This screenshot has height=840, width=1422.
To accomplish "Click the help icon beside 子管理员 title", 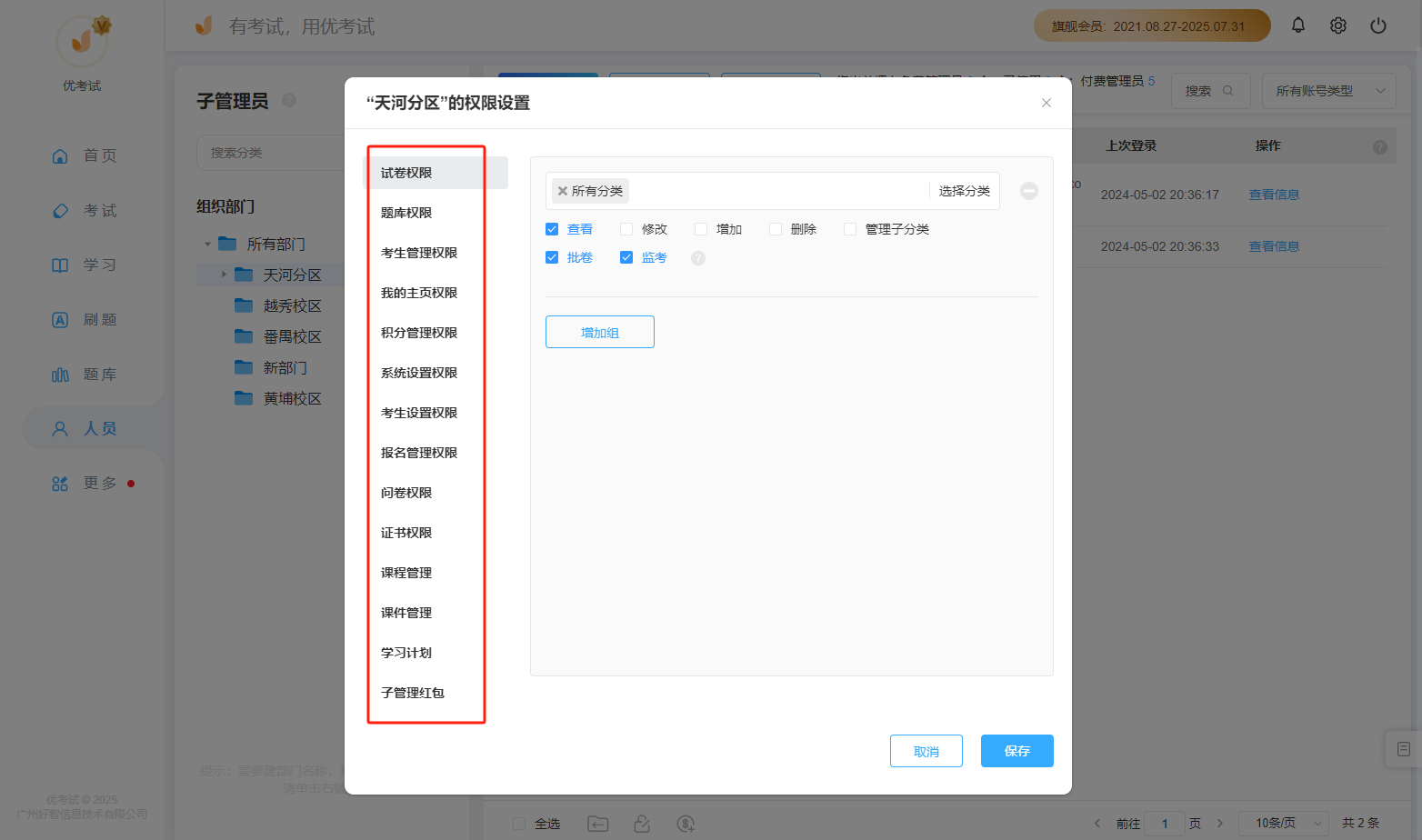I will click(x=289, y=100).
